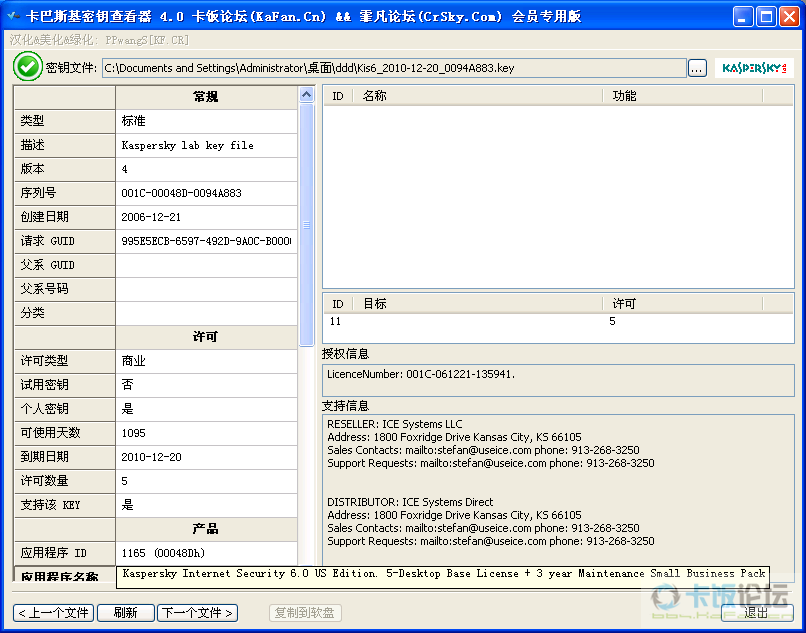Open file browse button with ellipsis
This screenshot has height=633, width=806.
[697, 68]
